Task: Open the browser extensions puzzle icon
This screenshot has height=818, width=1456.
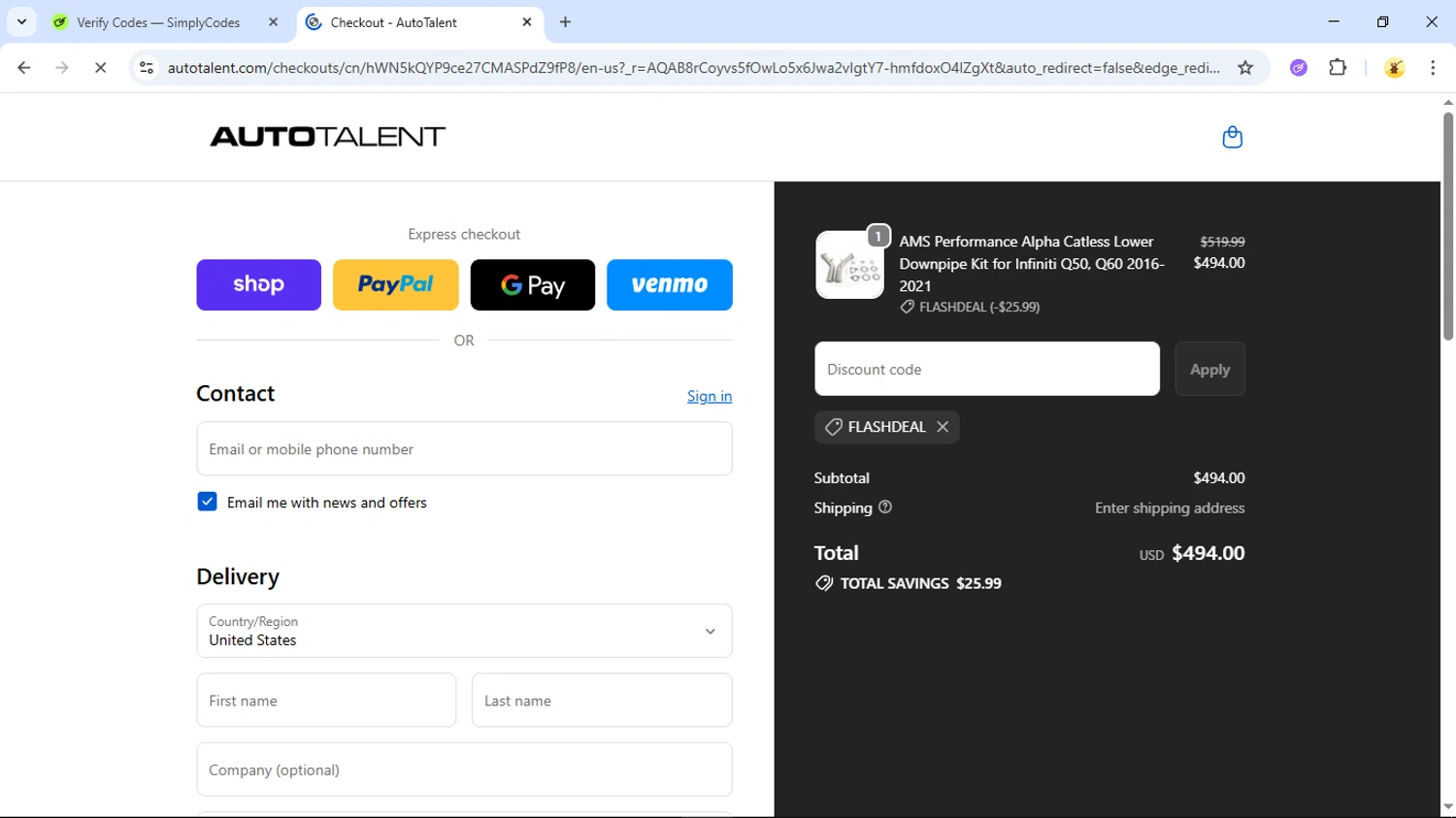Action: pos(1338,68)
